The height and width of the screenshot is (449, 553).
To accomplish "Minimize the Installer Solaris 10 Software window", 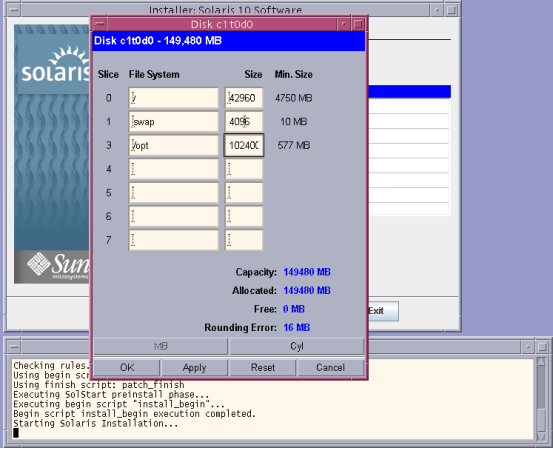I will click(x=437, y=10).
